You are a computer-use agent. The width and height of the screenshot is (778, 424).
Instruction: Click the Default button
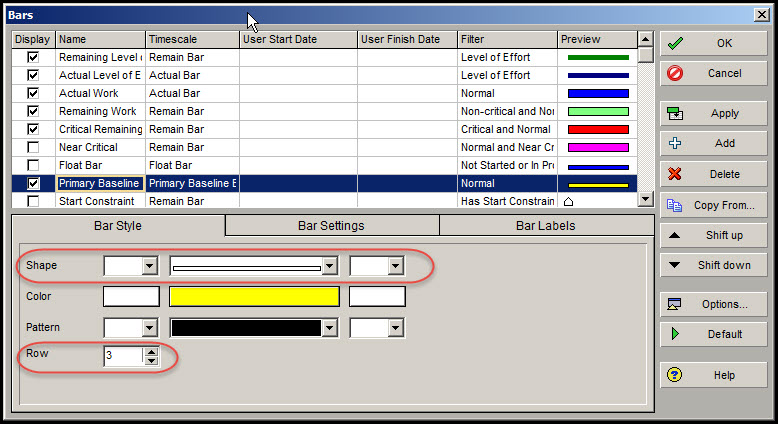click(712, 334)
